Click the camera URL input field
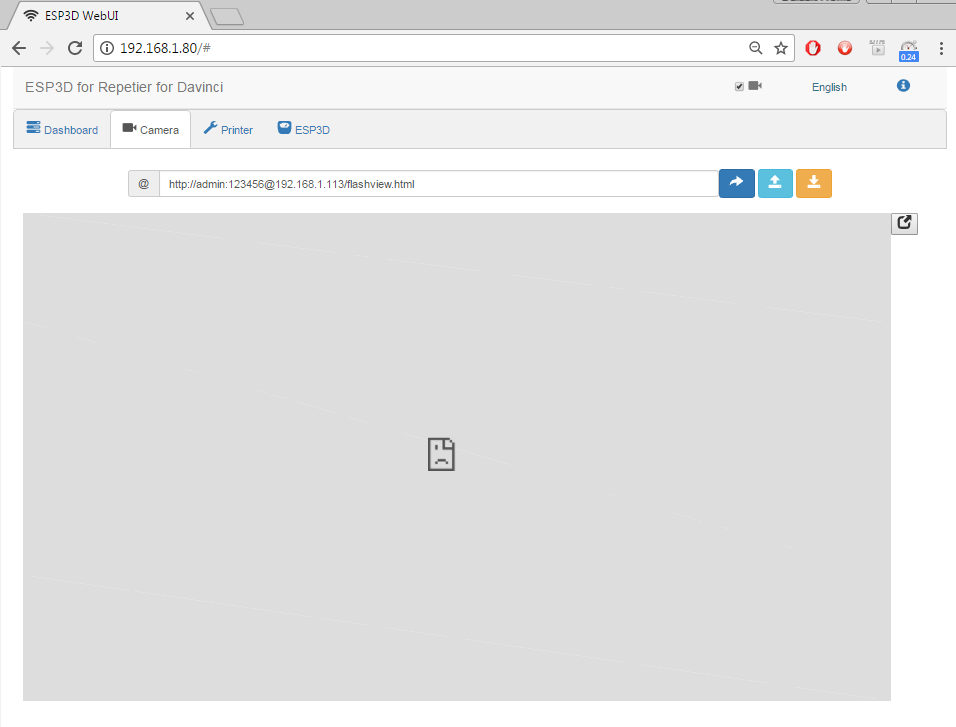Viewport: 956px width, 727px height. (x=438, y=184)
